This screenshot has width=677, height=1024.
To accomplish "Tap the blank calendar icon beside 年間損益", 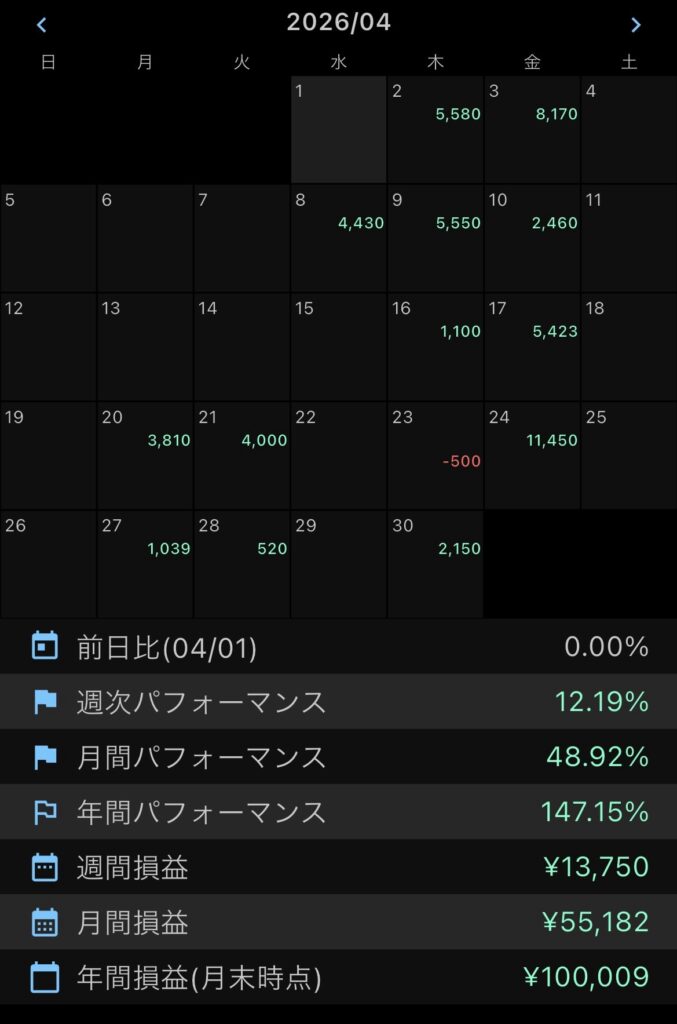I will point(45,978).
